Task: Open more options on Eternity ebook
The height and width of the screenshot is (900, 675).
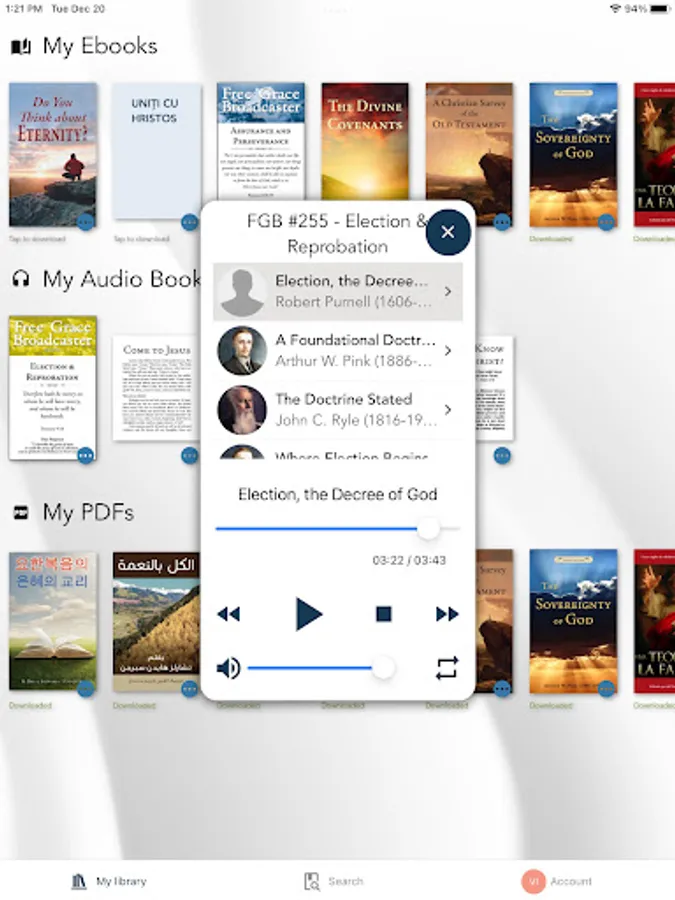Action: (85, 222)
